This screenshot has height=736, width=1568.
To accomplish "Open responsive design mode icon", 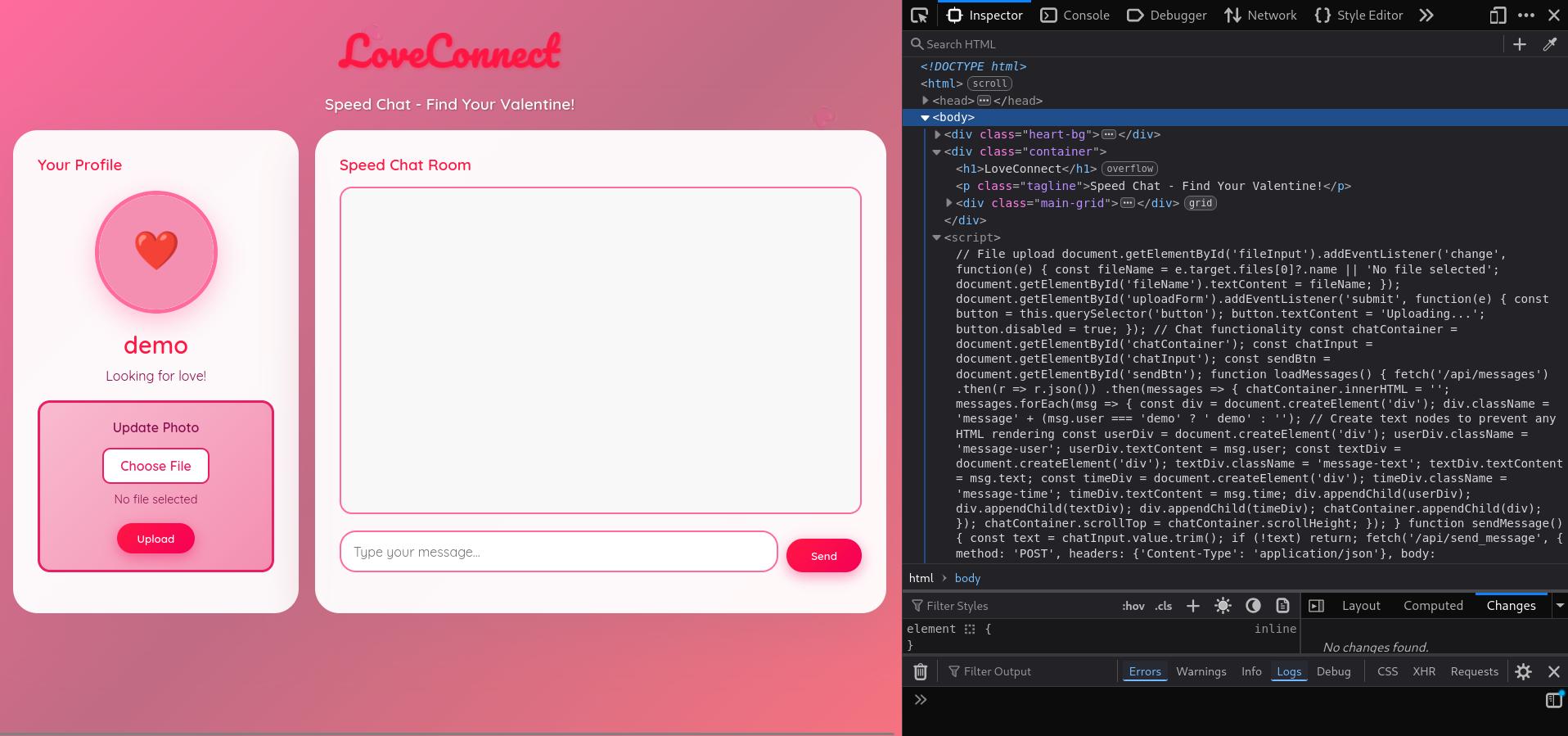I will click(x=1497, y=16).
